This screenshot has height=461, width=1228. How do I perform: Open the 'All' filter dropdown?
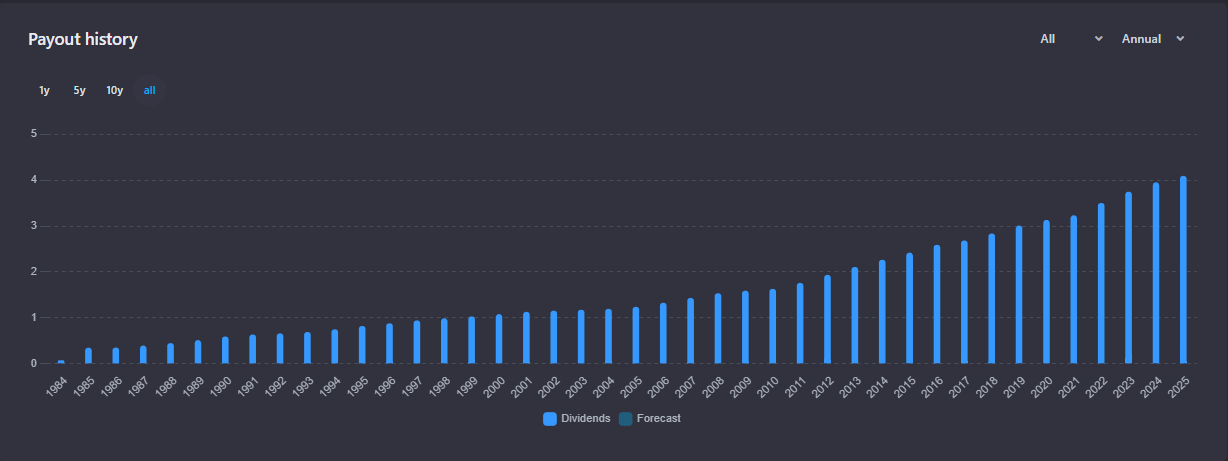pyautogui.click(x=1071, y=39)
